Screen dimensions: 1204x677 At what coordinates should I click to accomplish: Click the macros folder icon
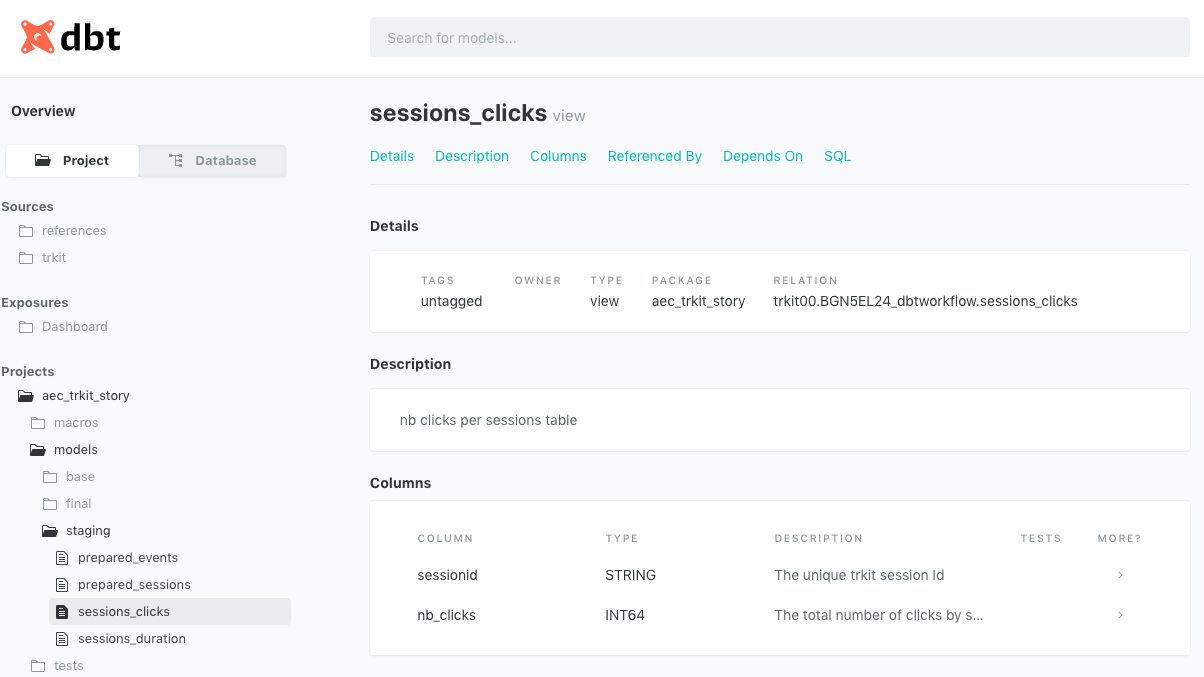coord(38,423)
